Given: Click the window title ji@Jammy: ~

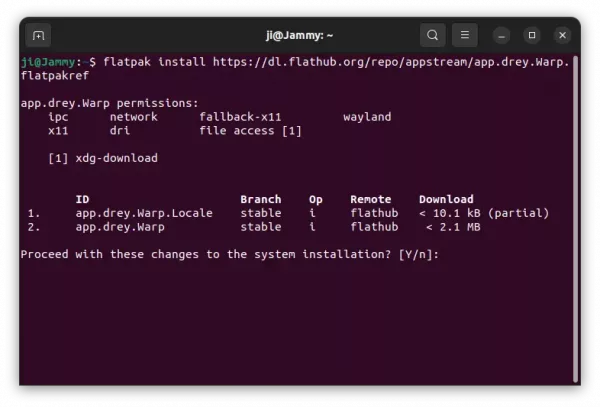Looking at the screenshot, I should click(300, 36).
